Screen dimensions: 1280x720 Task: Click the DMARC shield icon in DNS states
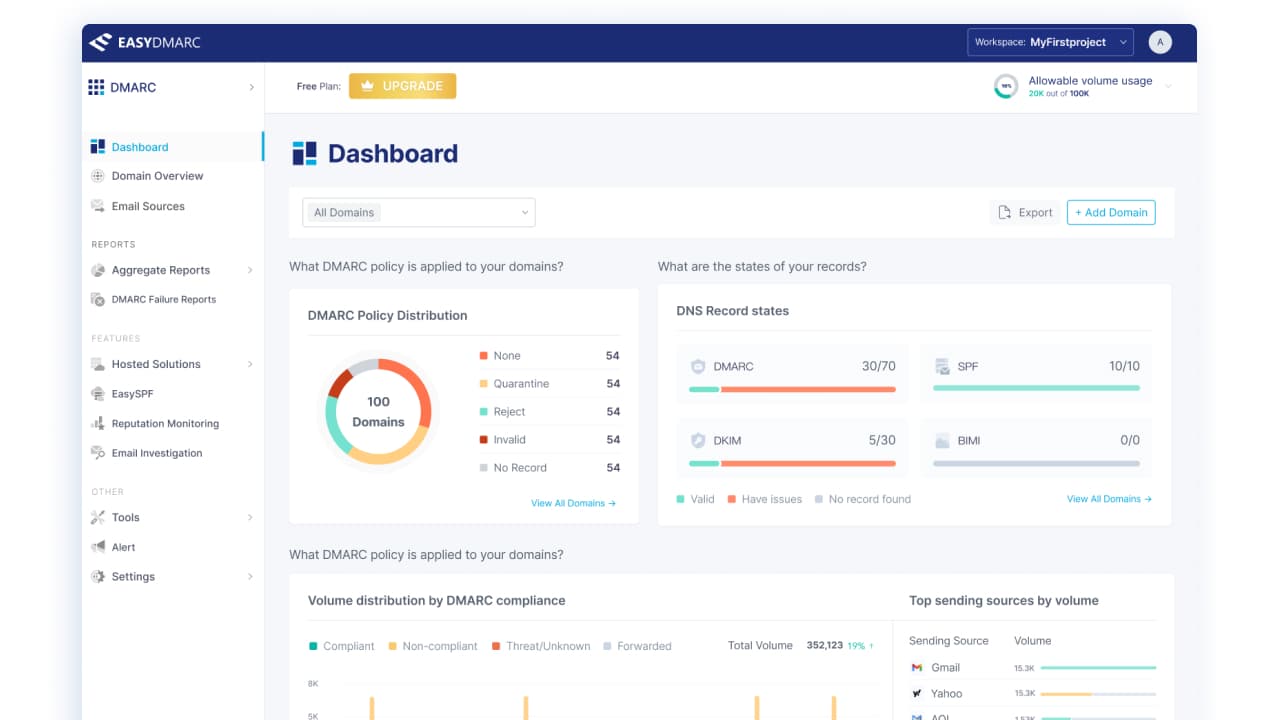coord(698,366)
